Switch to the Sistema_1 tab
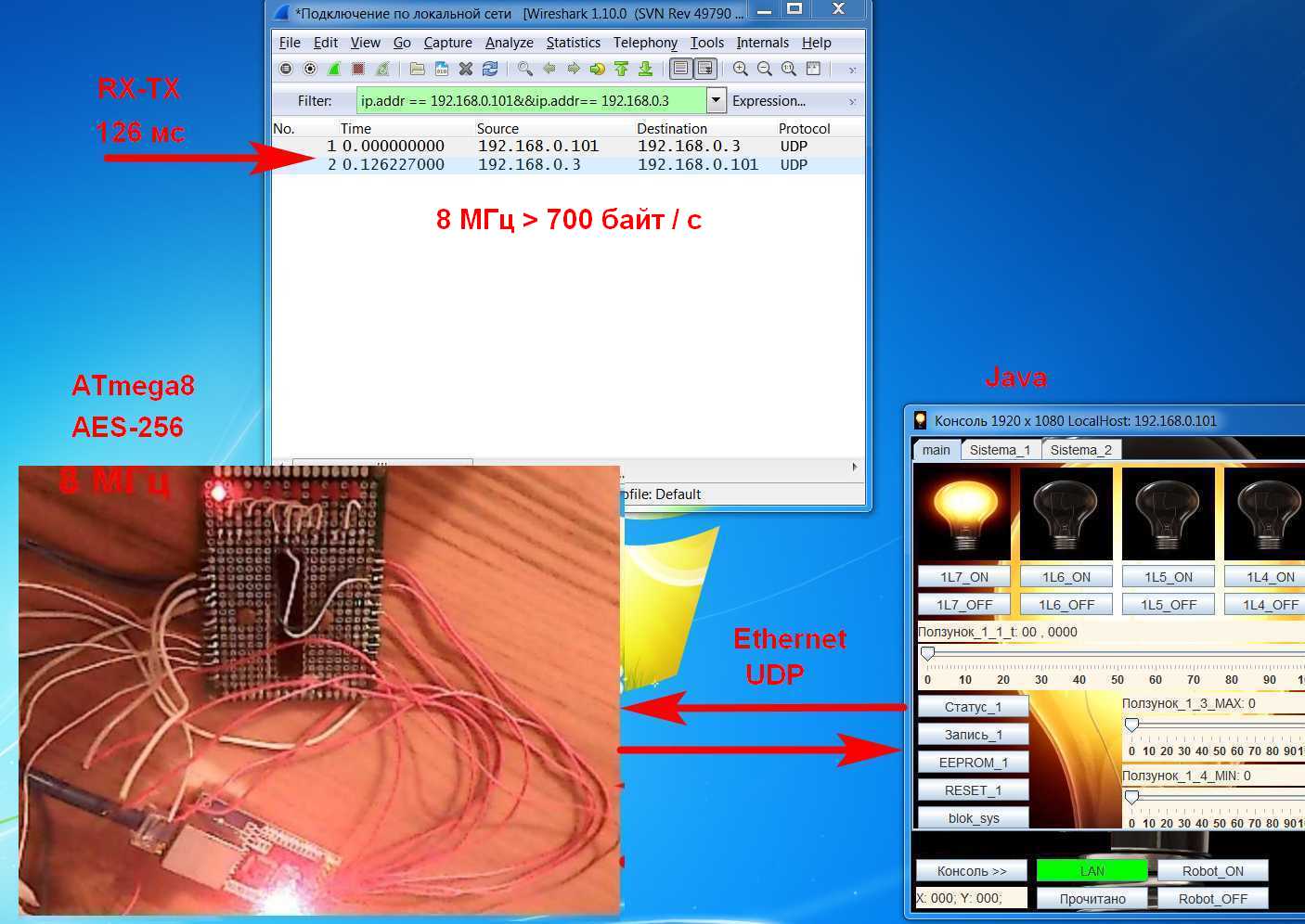Viewport: 1305px width, 924px height. click(1000, 450)
